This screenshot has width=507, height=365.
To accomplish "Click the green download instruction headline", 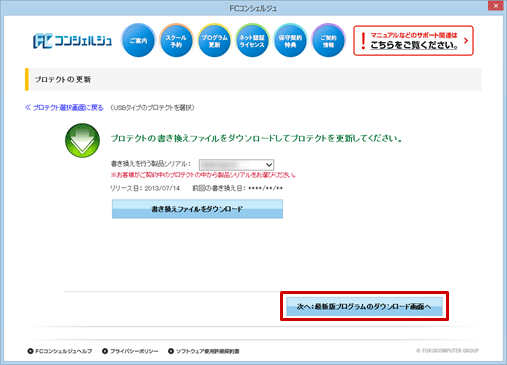I will (256, 138).
